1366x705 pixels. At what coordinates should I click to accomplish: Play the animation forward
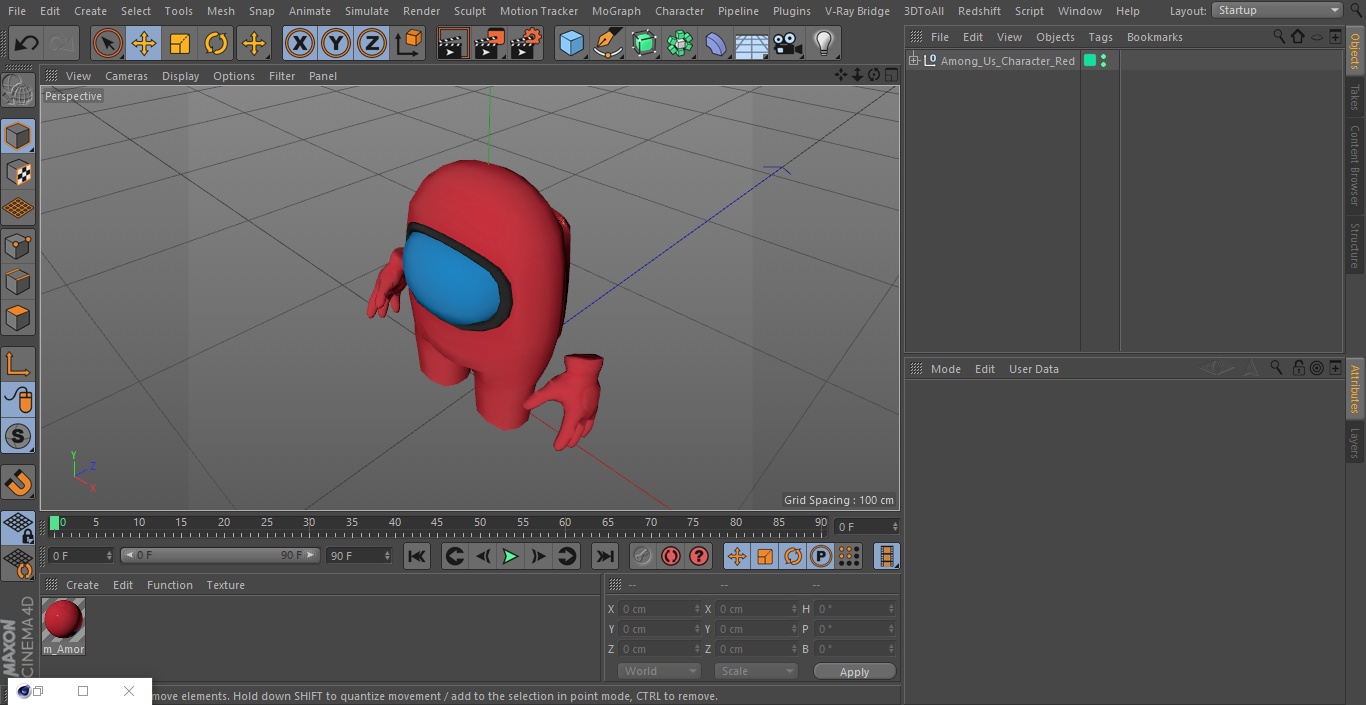(x=510, y=556)
